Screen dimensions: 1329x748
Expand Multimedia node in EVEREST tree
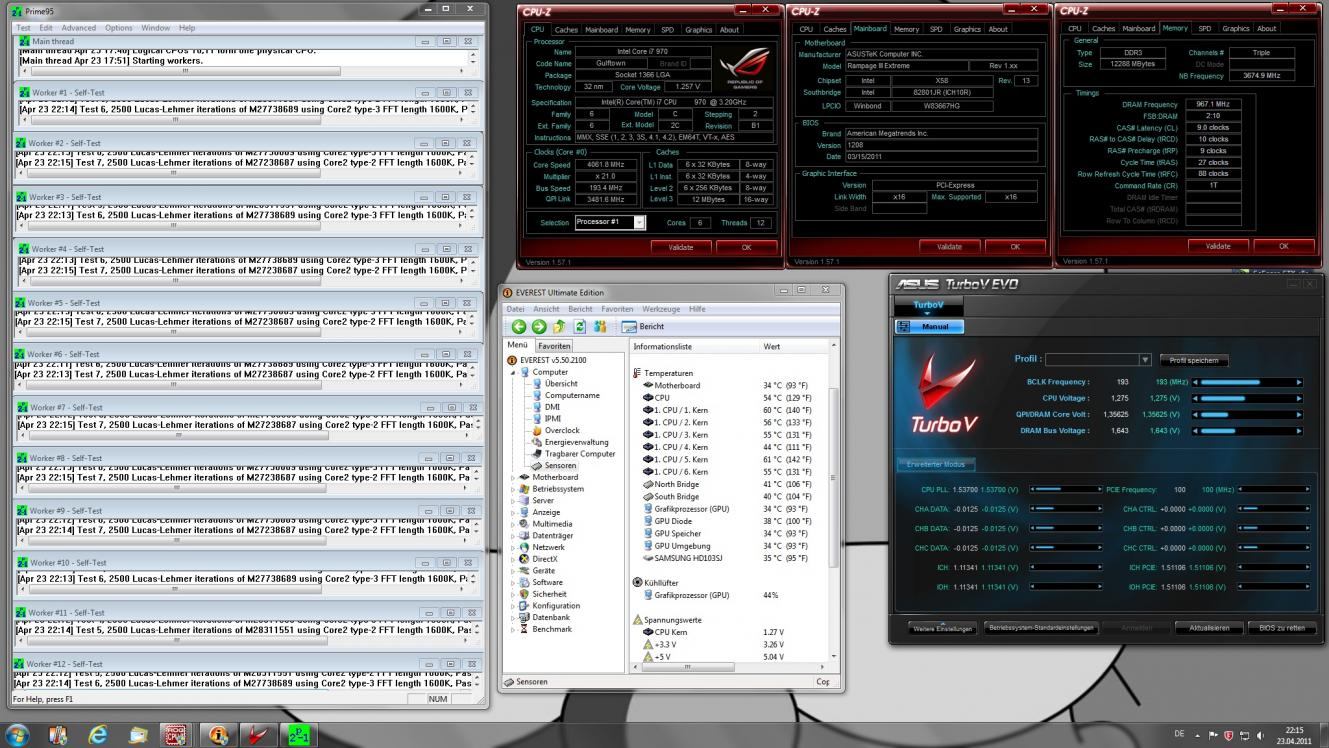click(513, 524)
